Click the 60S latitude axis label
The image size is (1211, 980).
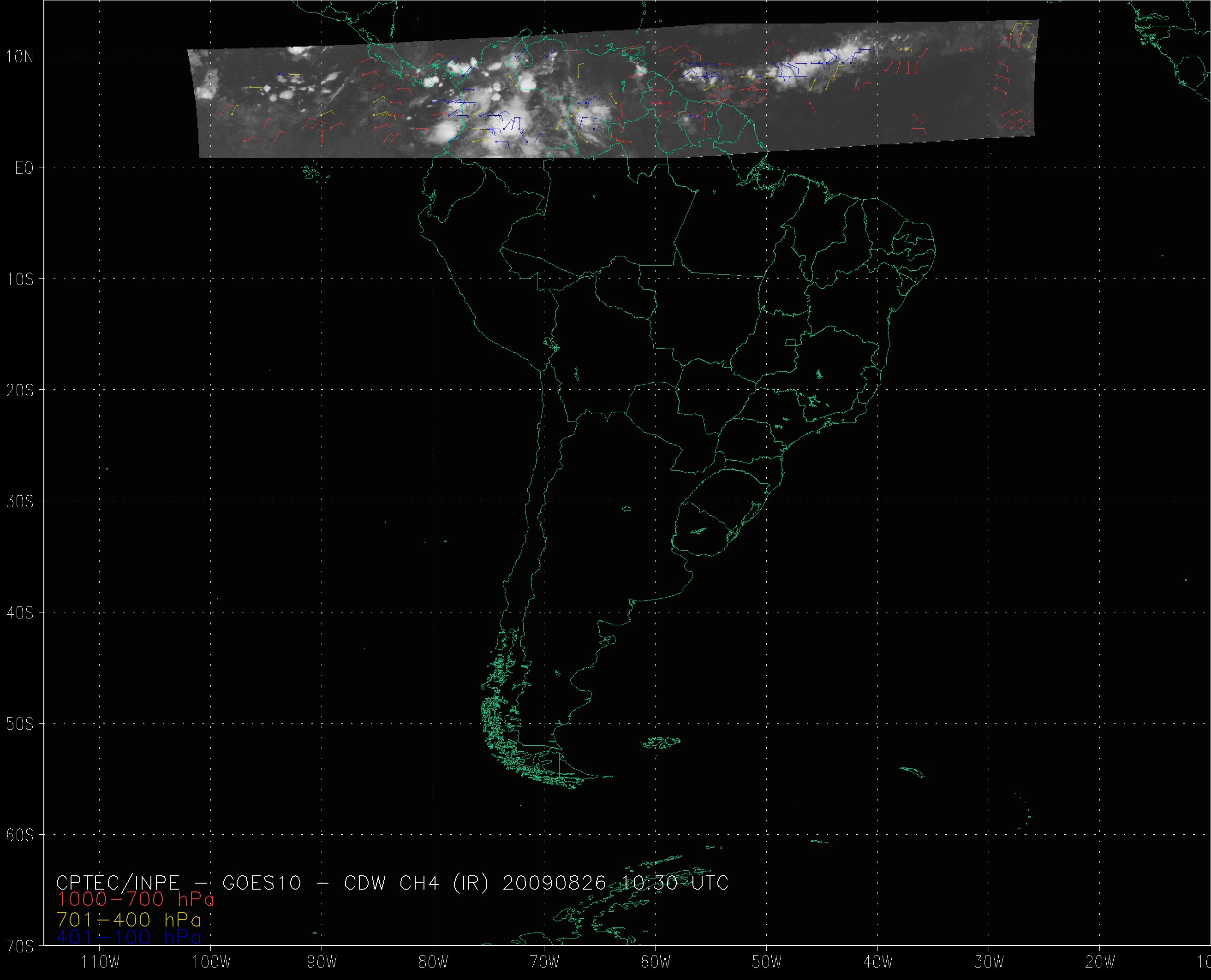[x=20, y=835]
